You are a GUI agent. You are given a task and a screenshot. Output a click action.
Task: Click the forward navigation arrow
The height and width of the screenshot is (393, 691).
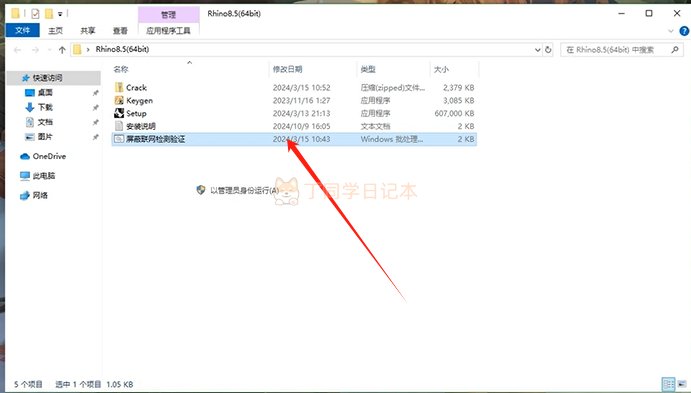pyautogui.click(x=35, y=50)
